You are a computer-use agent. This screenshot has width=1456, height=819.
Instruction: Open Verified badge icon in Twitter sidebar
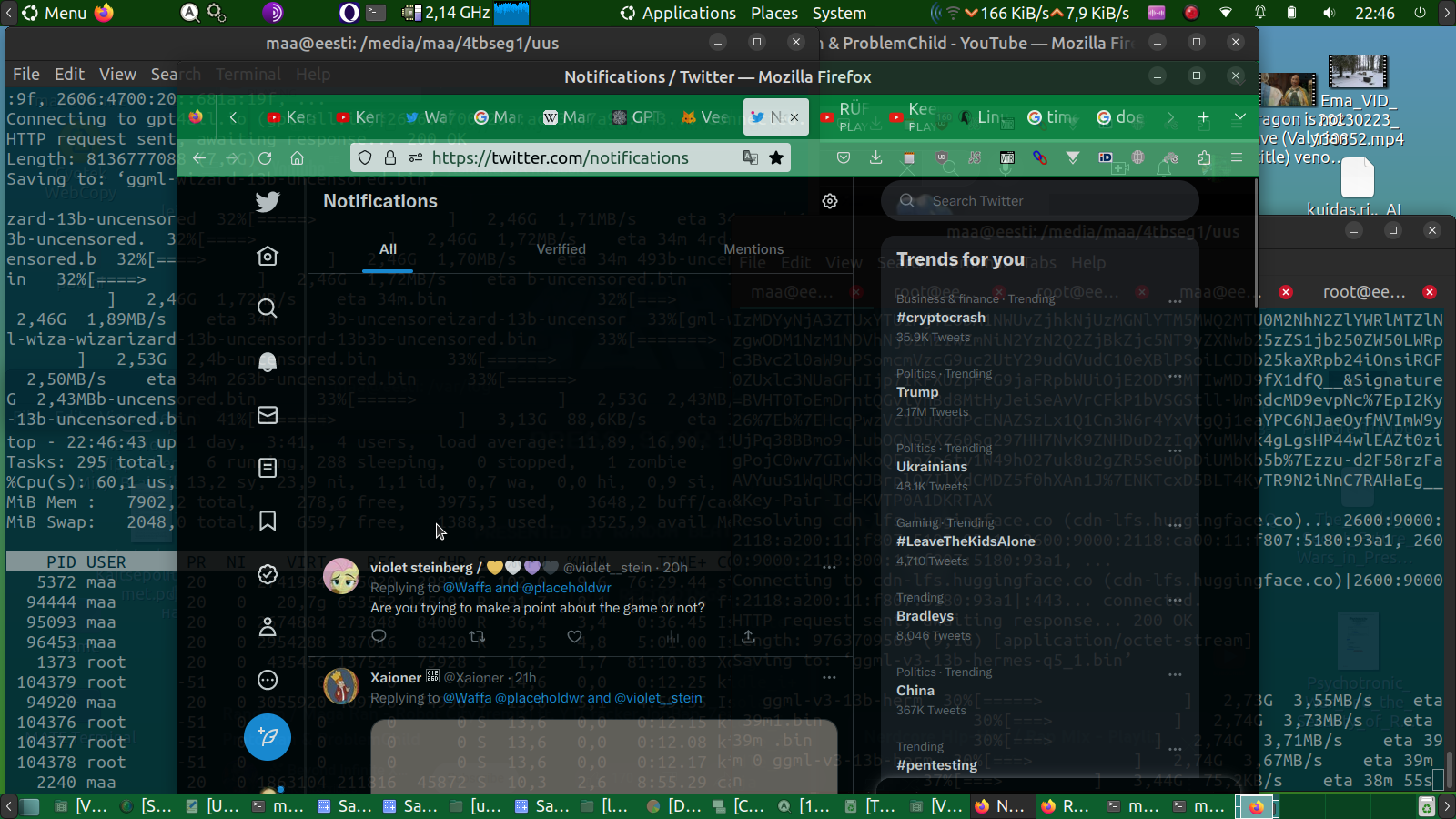pos(268,573)
